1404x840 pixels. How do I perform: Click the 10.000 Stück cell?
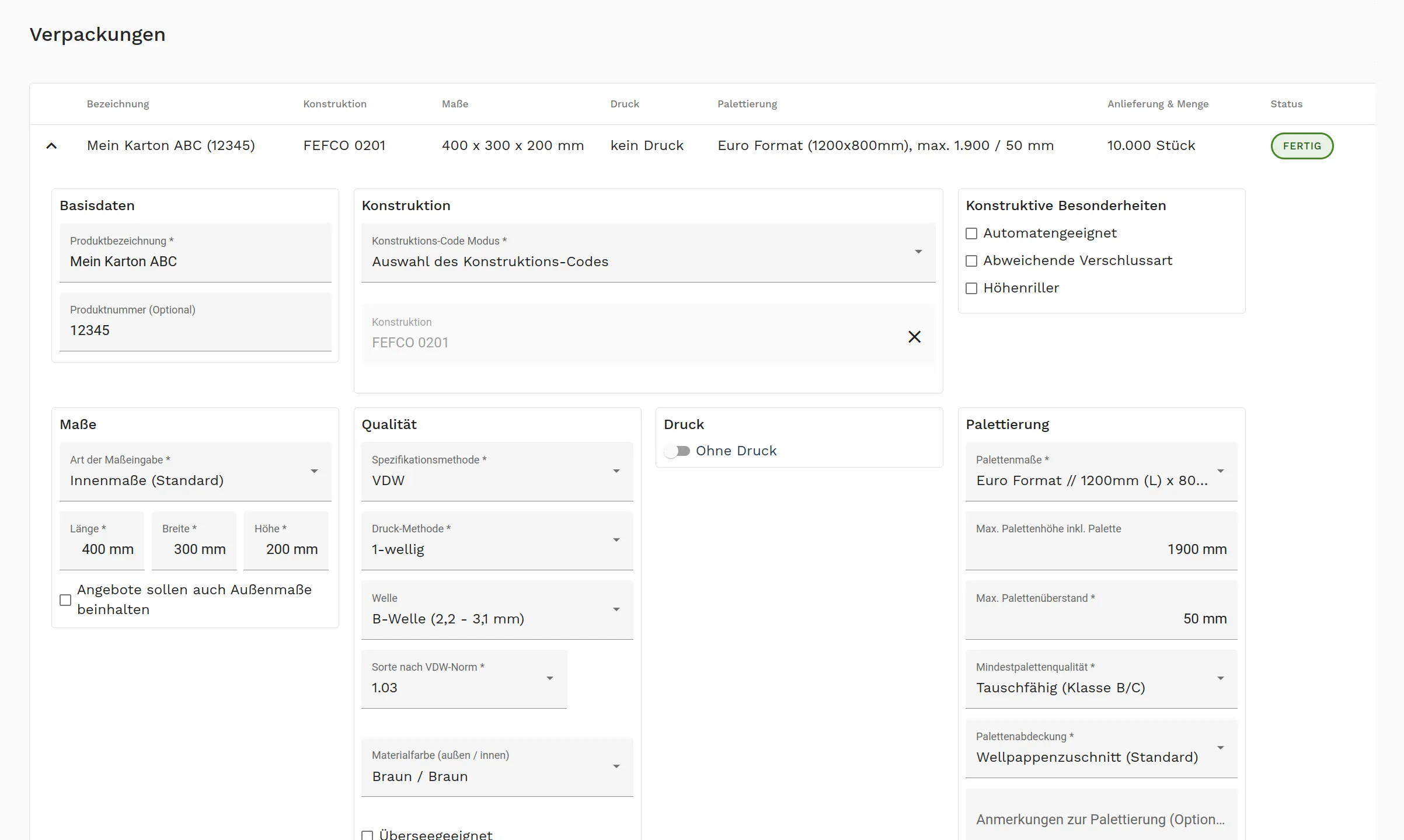[1151, 146]
